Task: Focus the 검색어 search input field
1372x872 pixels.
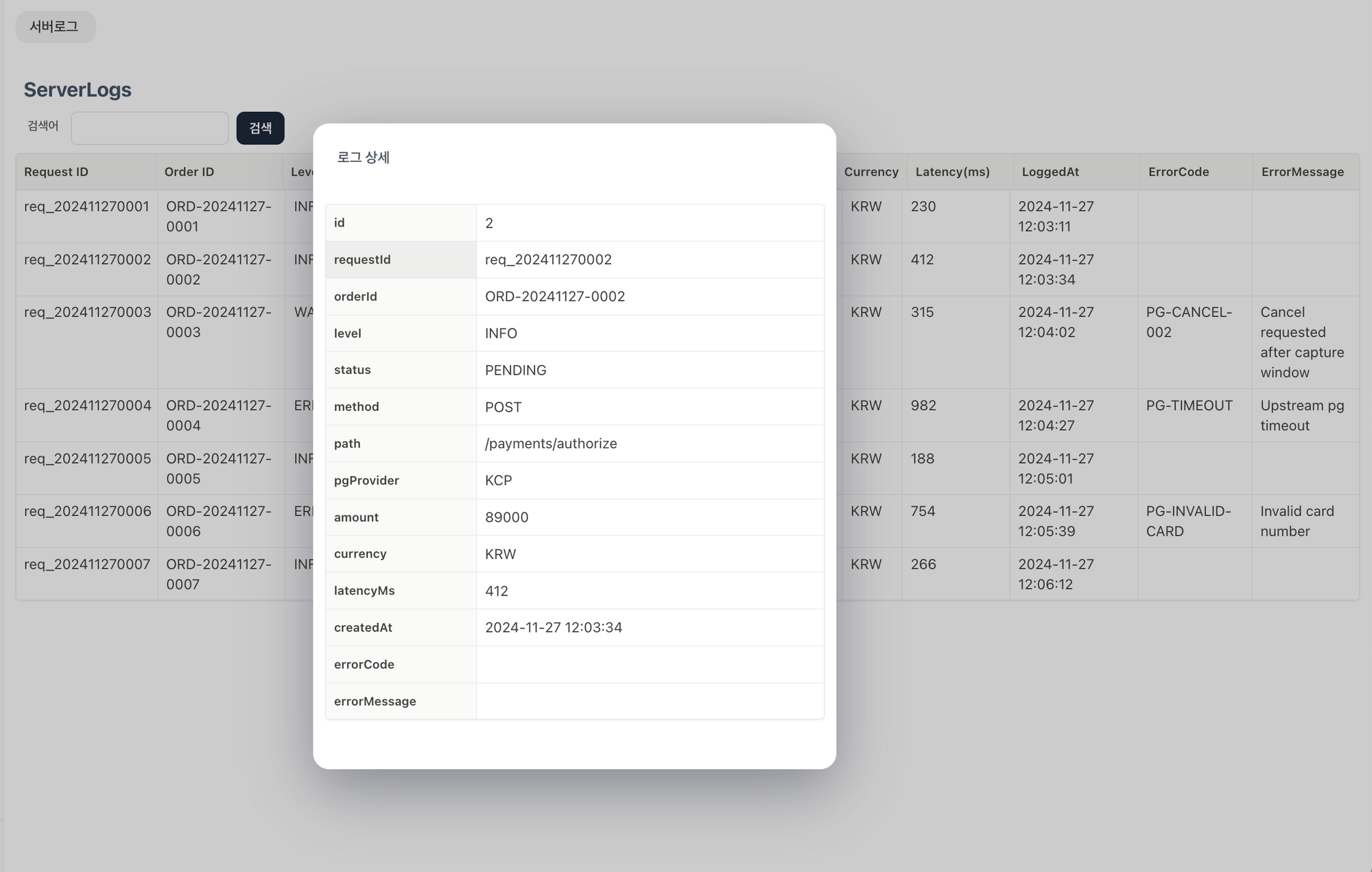Action: pos(150,128)
